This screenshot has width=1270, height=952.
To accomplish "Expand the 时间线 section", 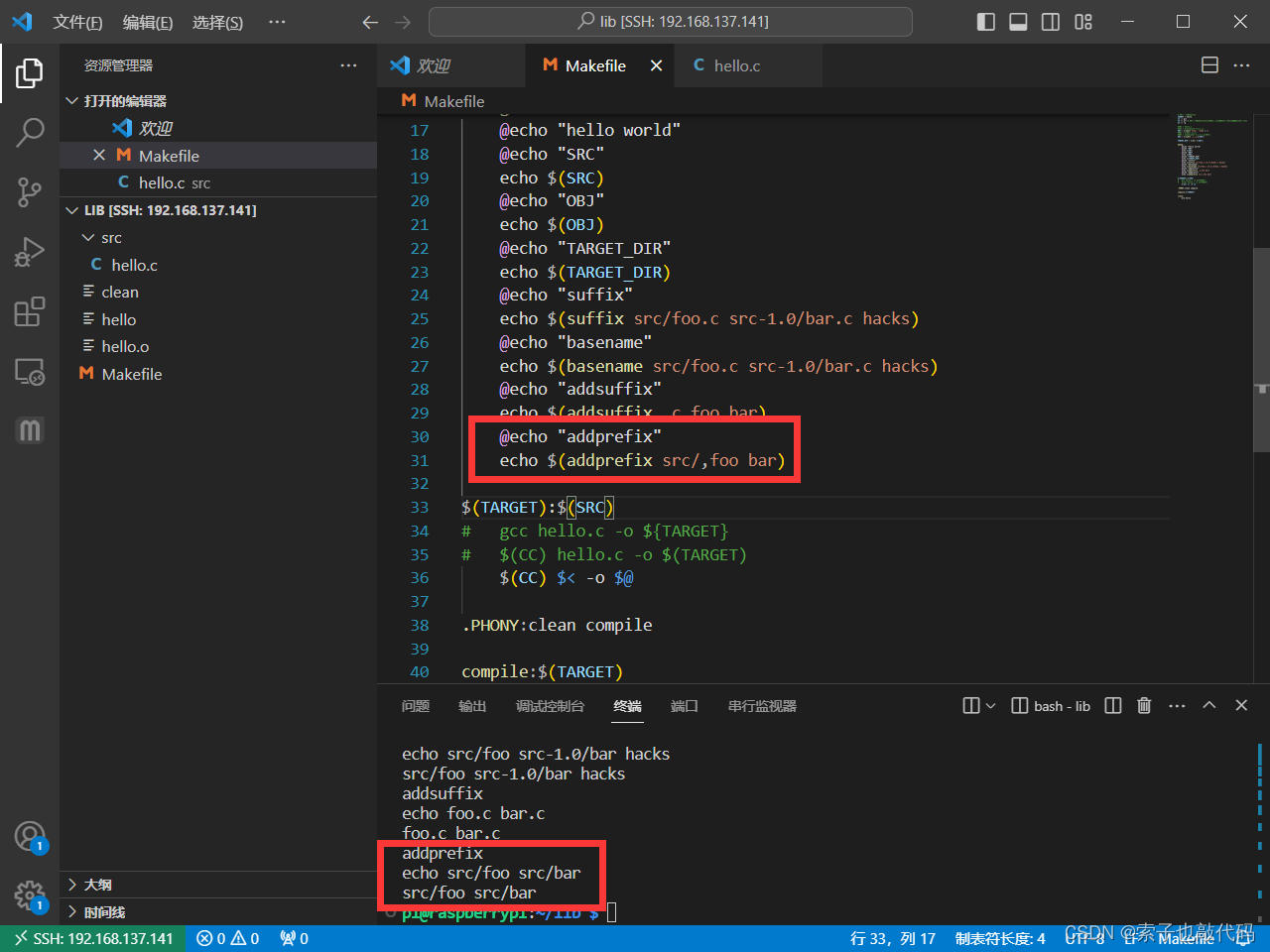I will click(218, 912).
